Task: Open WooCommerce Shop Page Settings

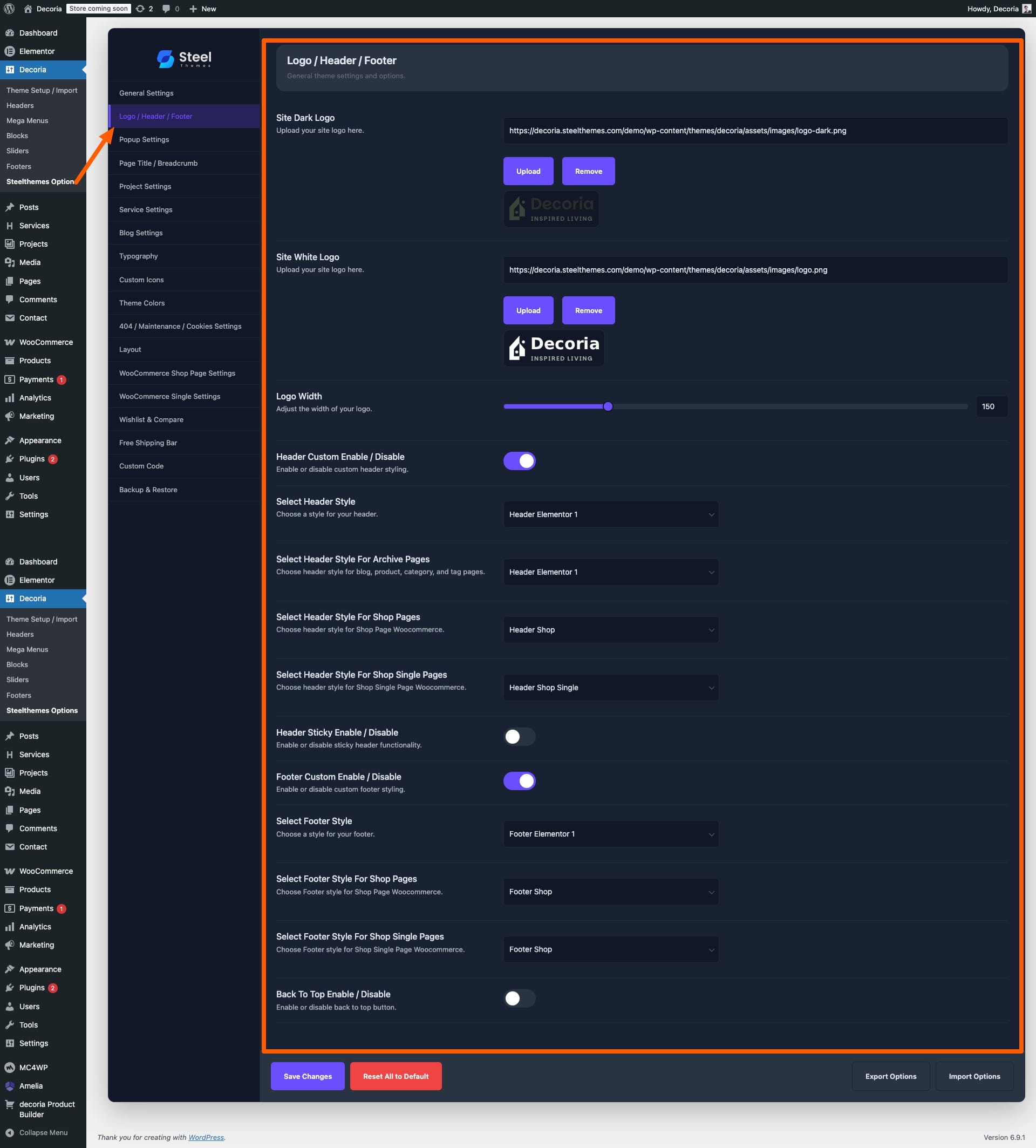Action: coord(184,373)
